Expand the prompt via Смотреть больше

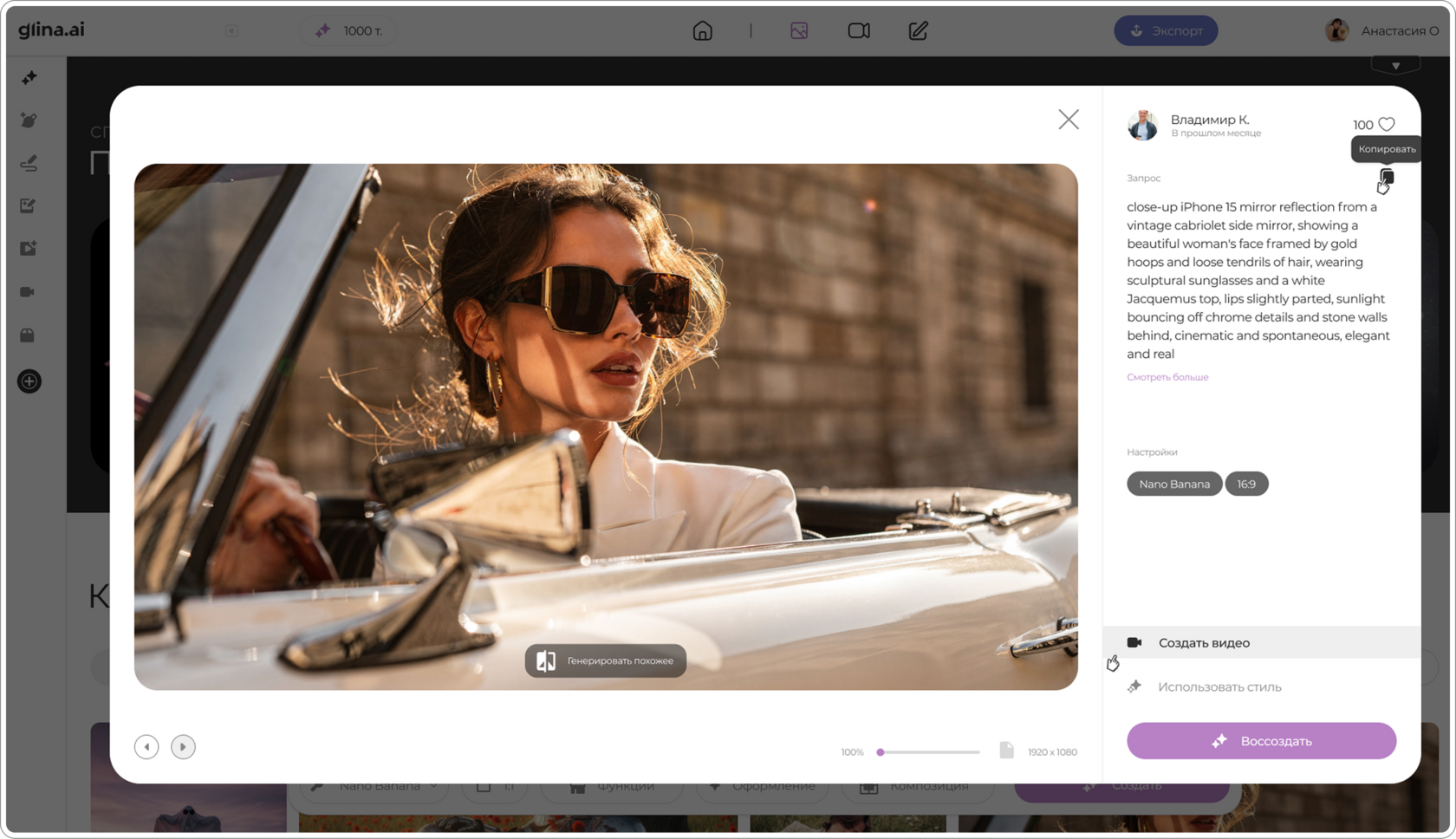coord(1167,377)
